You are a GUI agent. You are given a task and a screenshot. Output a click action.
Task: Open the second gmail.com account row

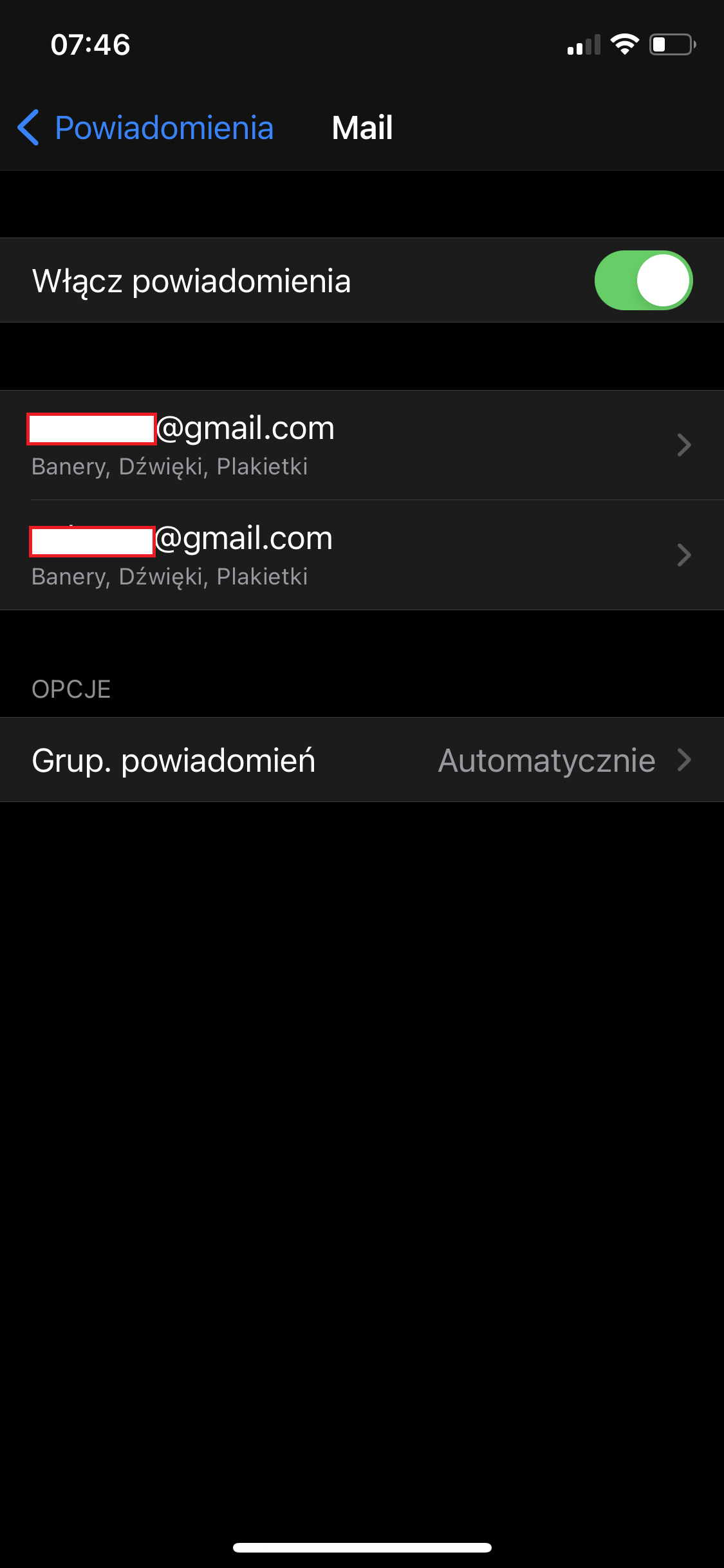click(x=362, y=555)
